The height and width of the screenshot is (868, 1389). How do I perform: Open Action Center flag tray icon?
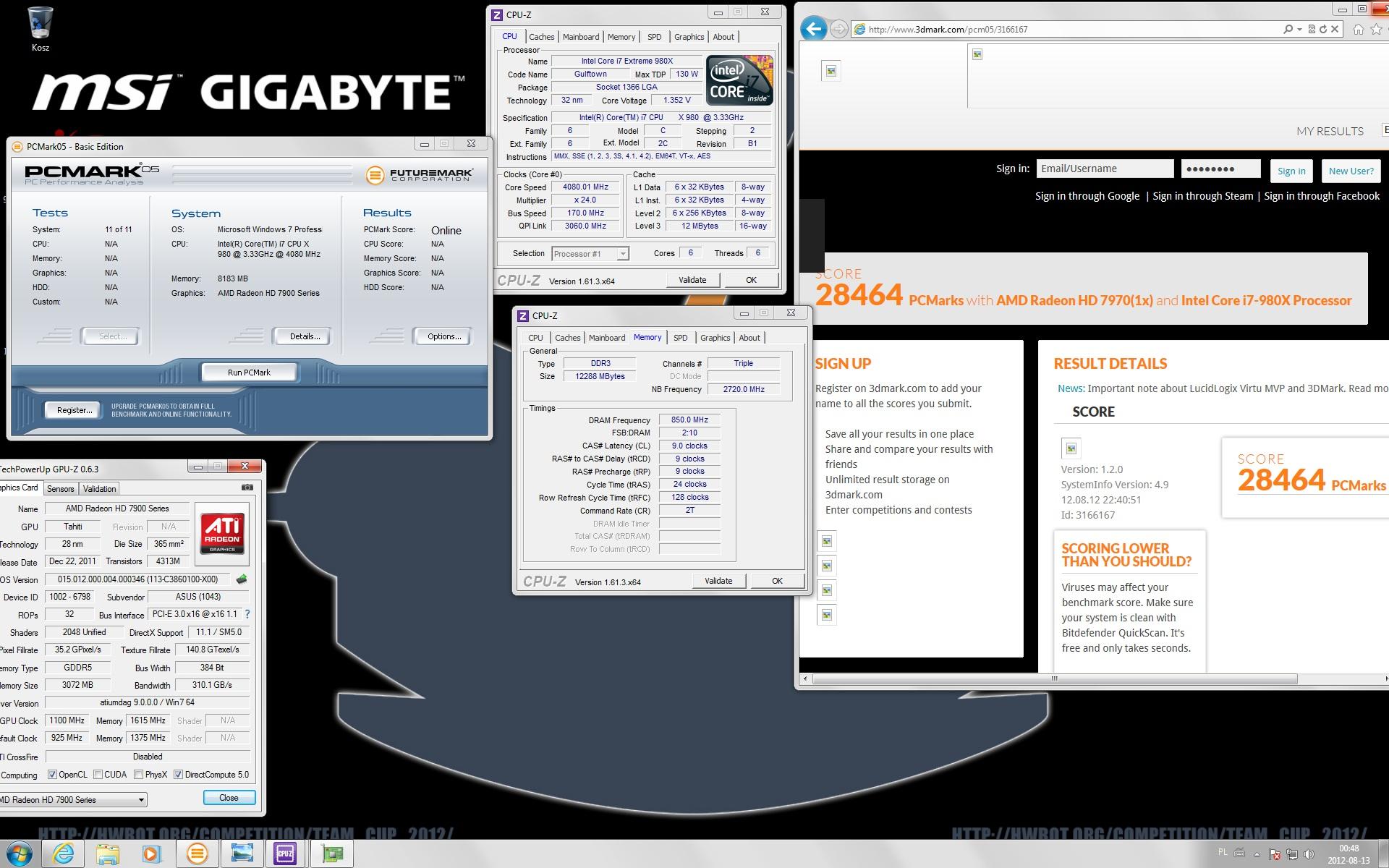(x=1275, y=854)
